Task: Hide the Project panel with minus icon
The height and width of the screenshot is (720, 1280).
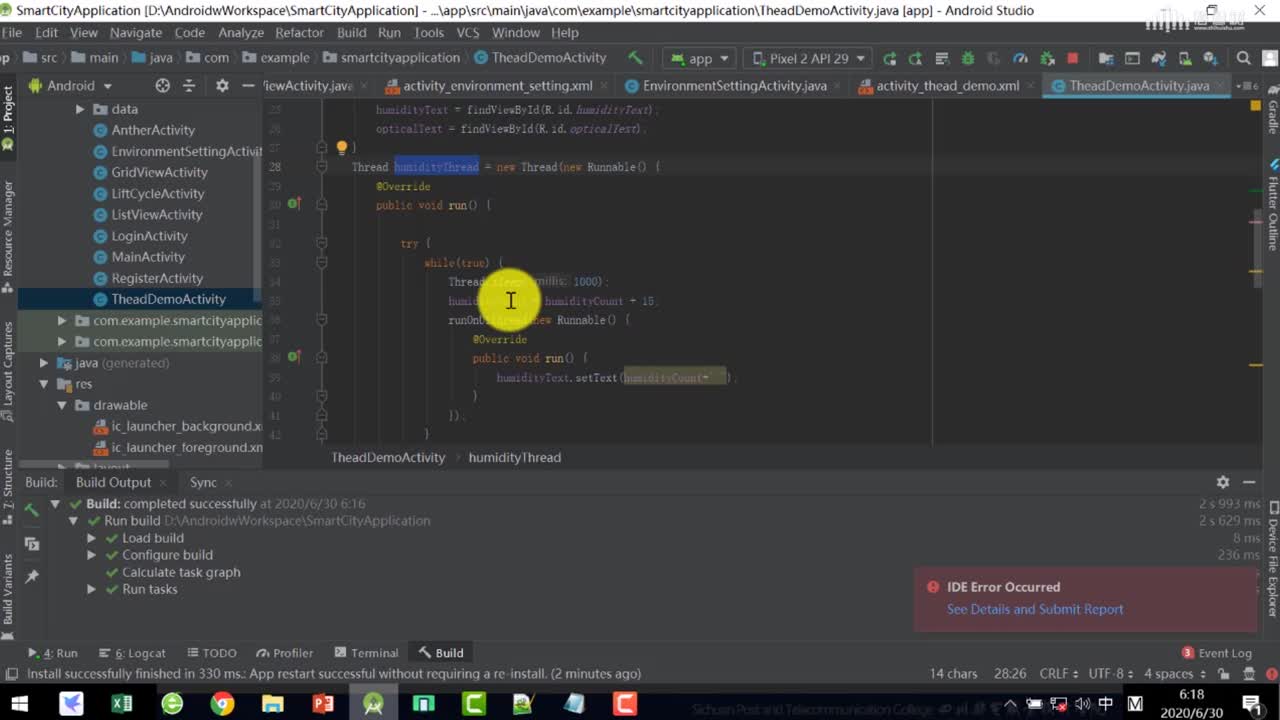Action: tap(248, 86)
